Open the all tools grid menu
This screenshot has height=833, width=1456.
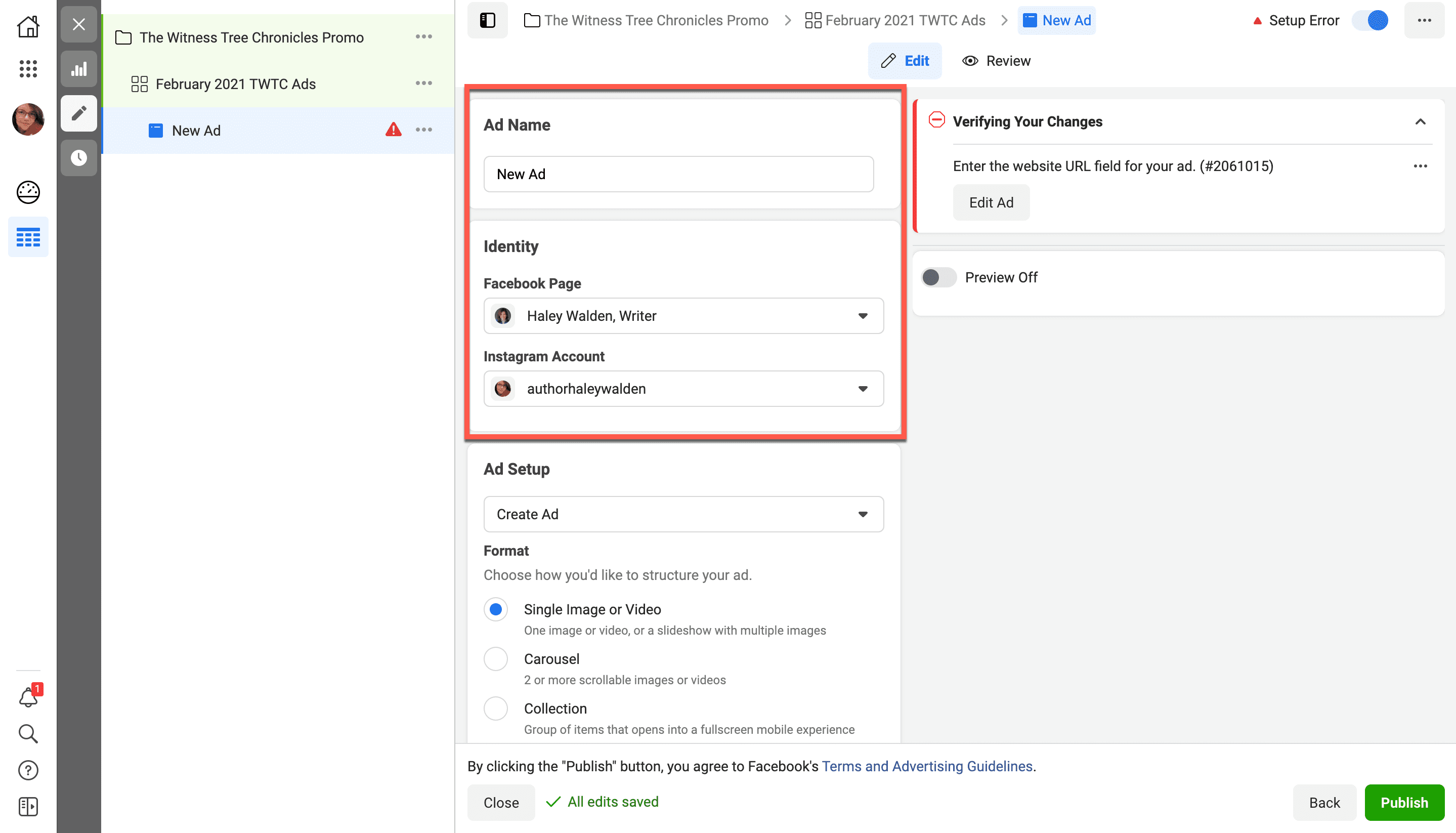coord(27,69)
